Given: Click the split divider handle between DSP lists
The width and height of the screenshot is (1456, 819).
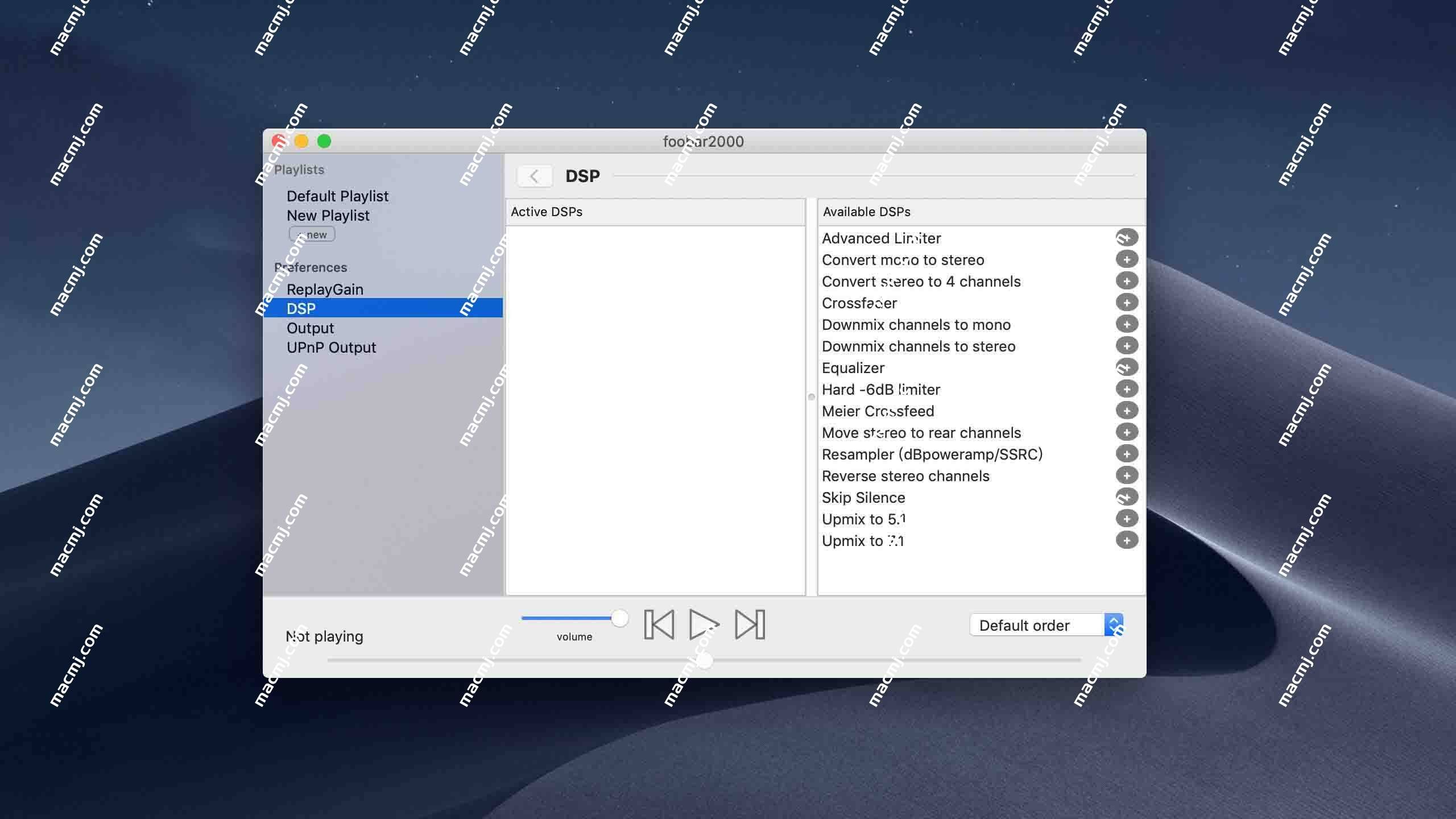Looking at the screenshot, I should tap(812, 397).
